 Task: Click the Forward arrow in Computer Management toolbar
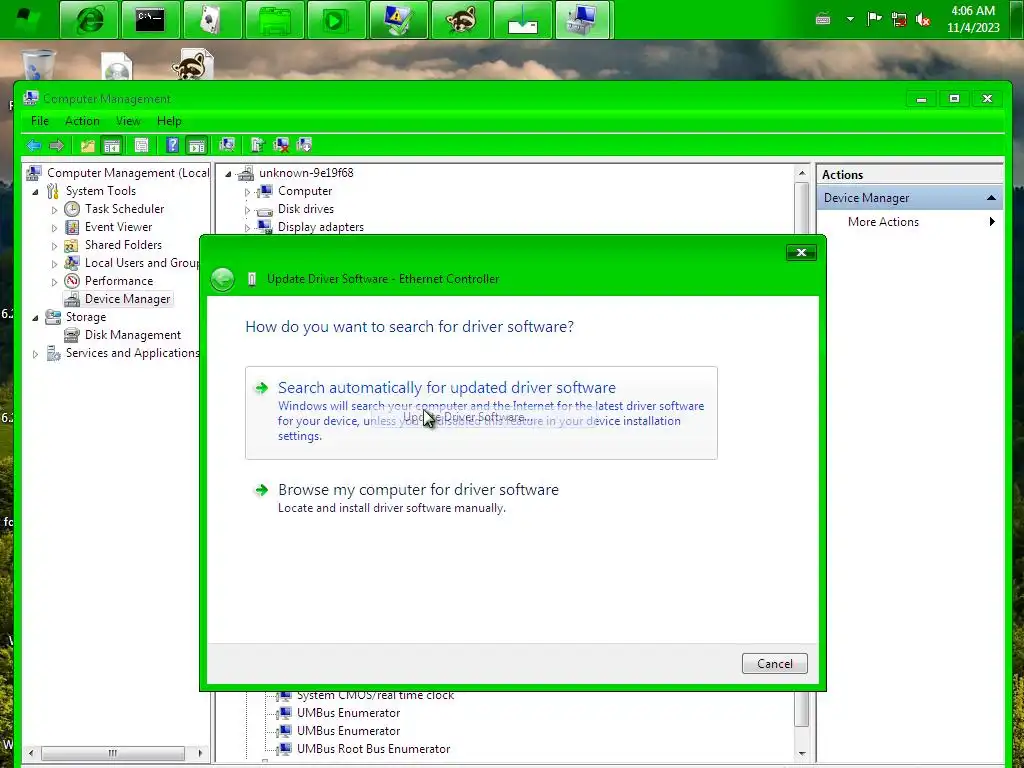[57, 145]
